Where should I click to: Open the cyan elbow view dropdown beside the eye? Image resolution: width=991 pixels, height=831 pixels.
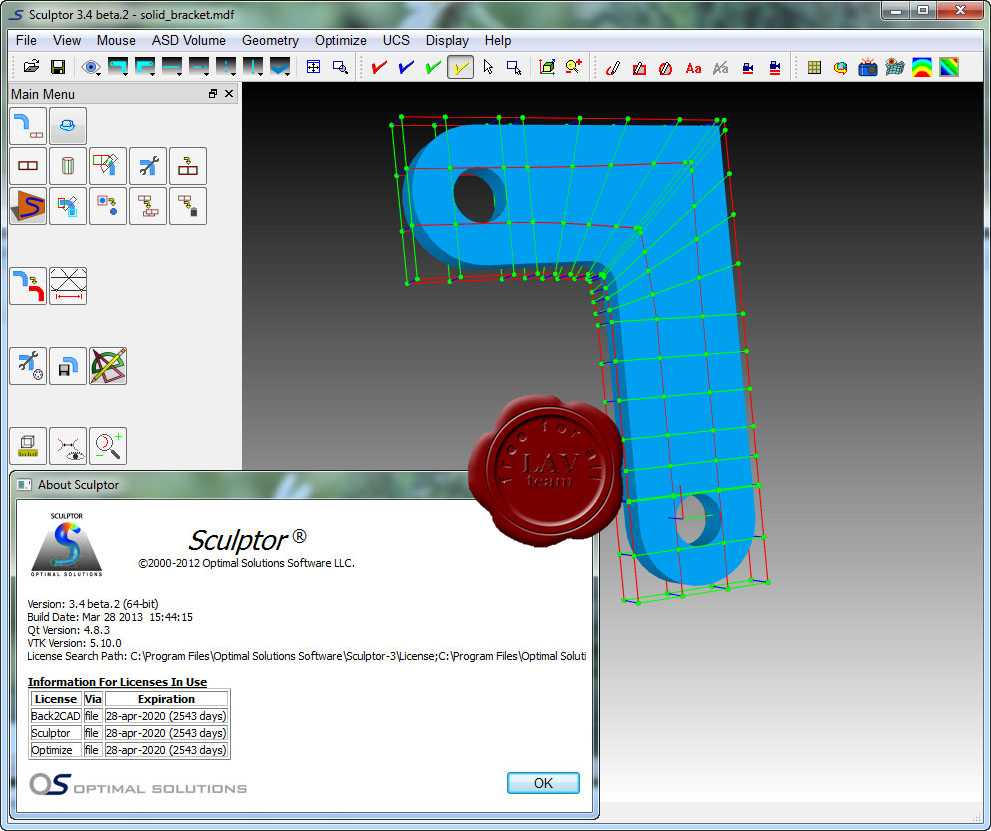pyautogui.click(x=118, y=67)
